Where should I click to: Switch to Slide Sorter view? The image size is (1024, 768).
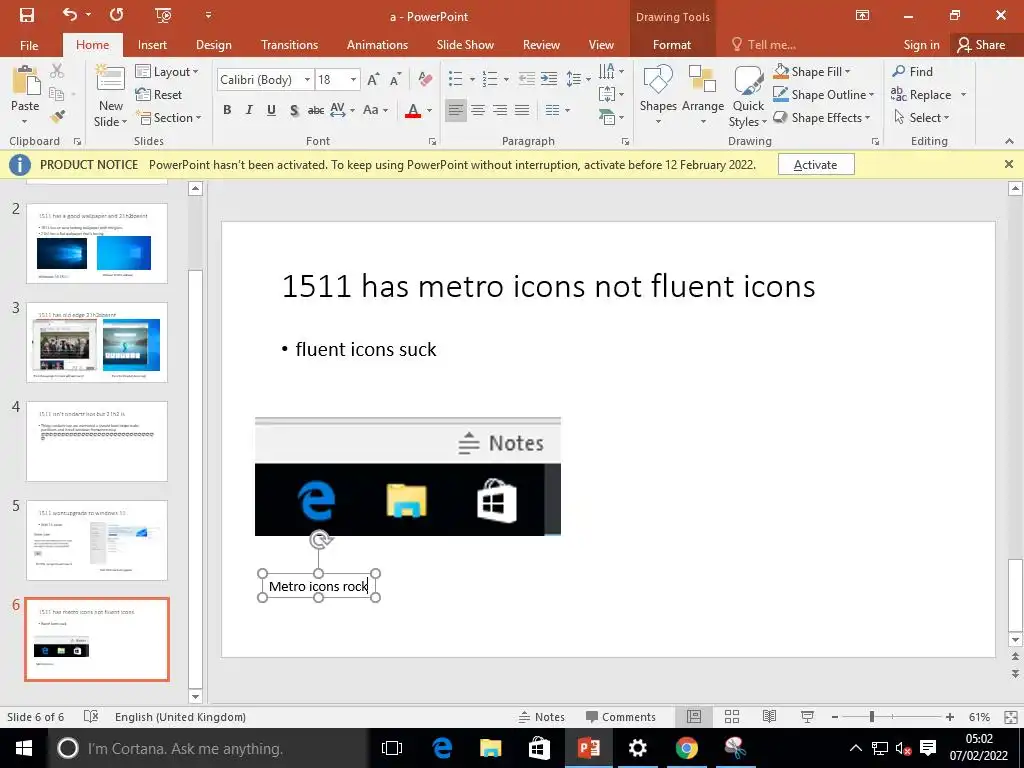(732, 717)
